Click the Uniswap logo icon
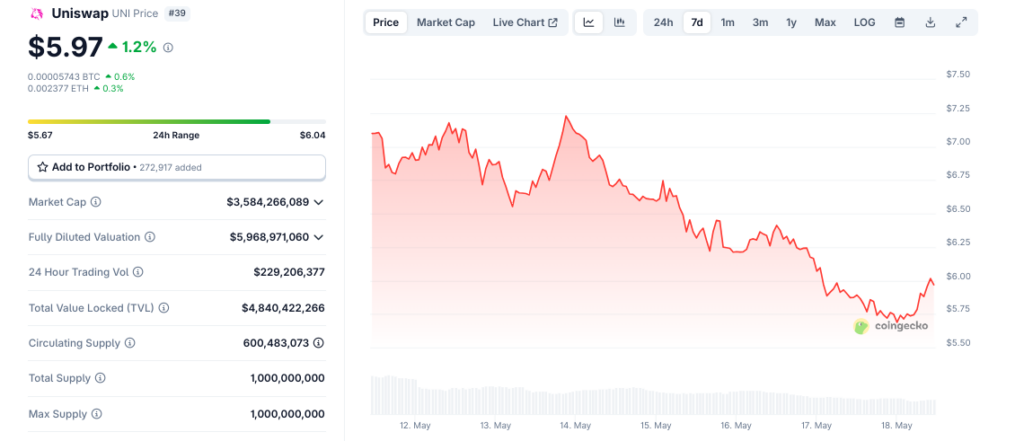The height and width of the screenshot is (441, 1024). pyautogui.click(x=37, y=14)
